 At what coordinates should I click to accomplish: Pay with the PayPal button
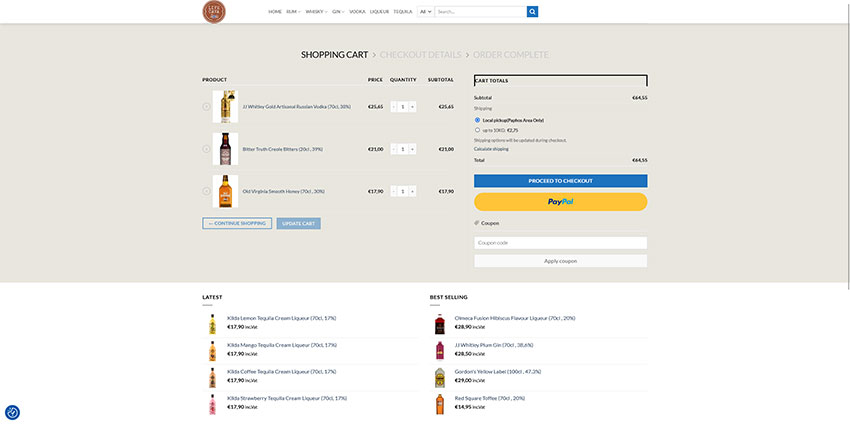[x=560, y=201]
